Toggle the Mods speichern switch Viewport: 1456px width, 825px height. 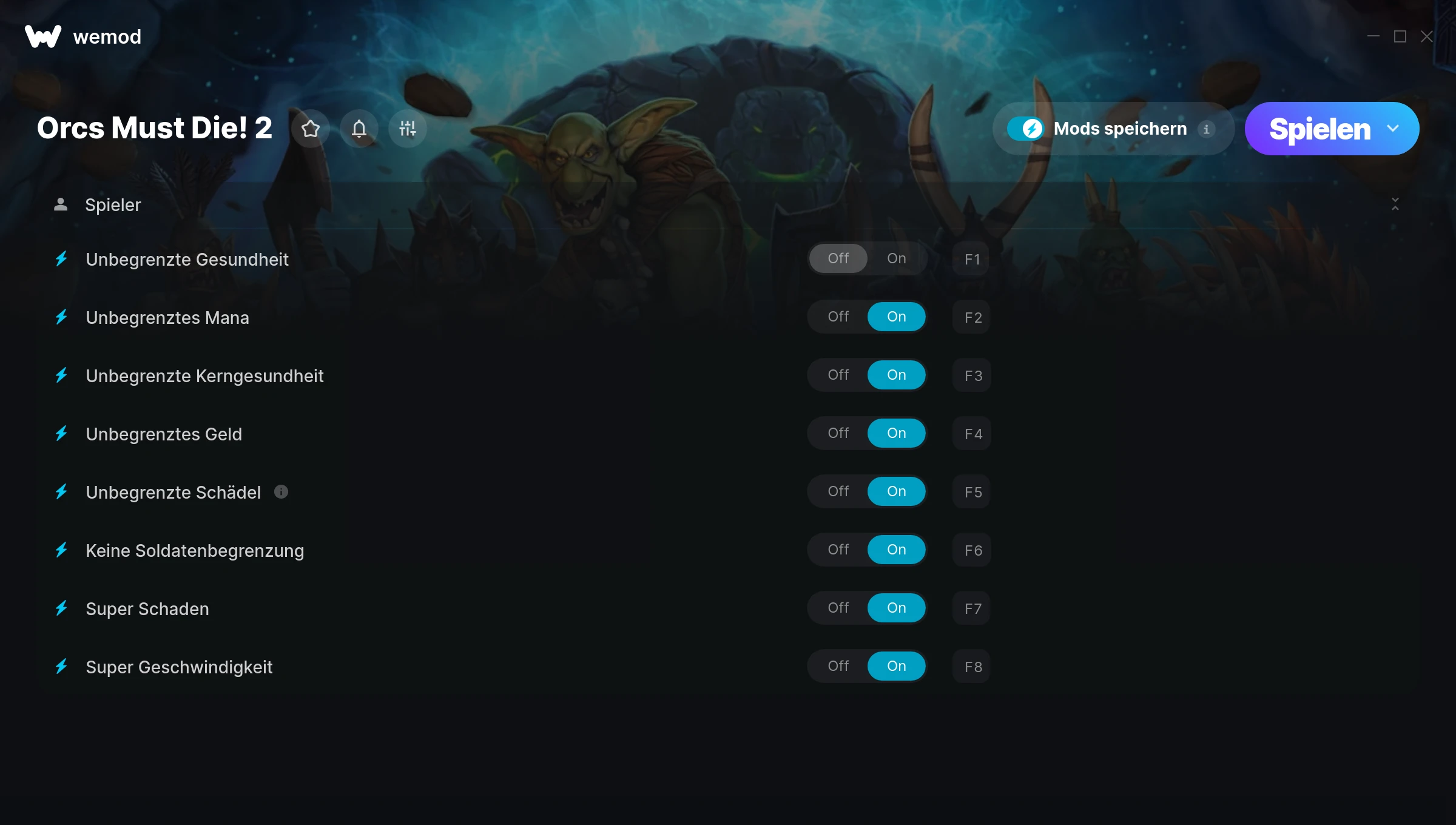pyautogui.click(x=1025, y=129)
